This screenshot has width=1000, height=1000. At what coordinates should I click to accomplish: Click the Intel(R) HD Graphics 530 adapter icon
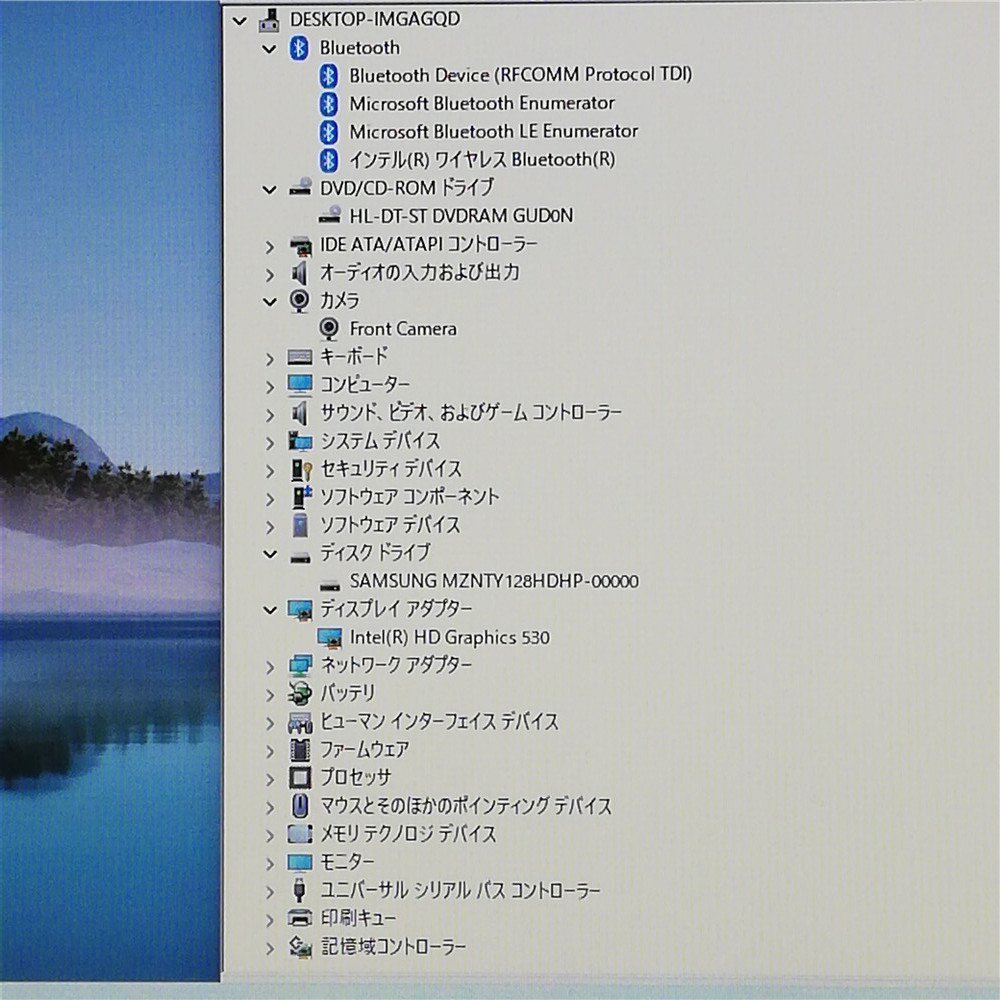pyautogui.click(x=330, y=637)
